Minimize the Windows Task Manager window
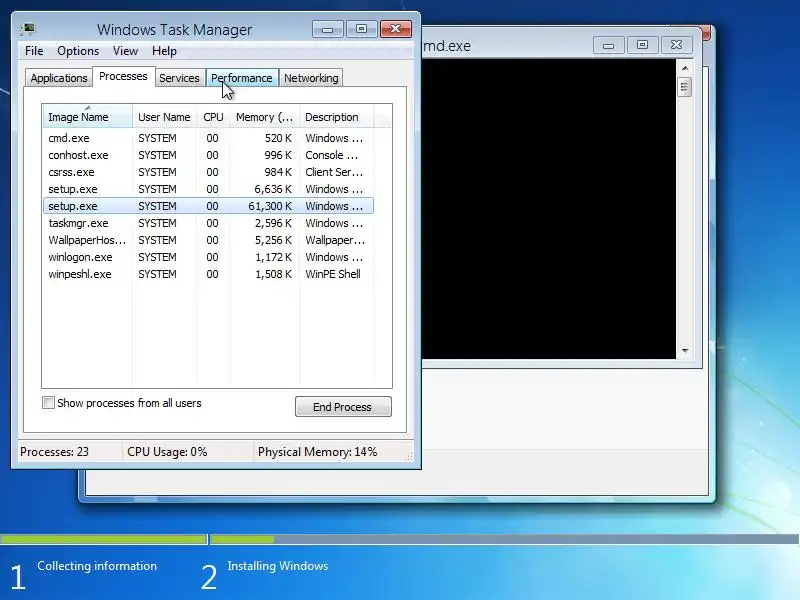 328,29
